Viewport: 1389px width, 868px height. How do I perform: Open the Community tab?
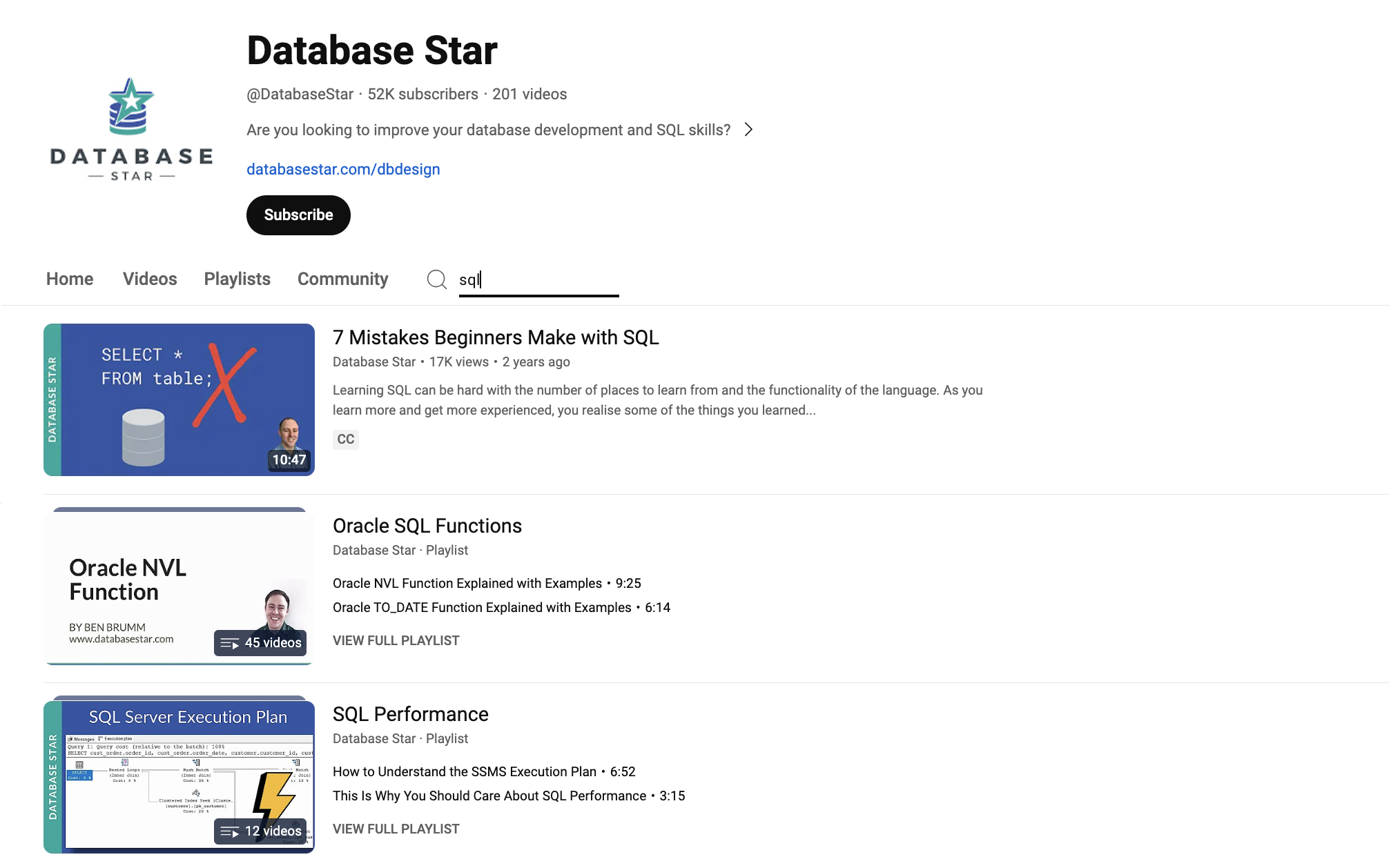click(342, 279)
